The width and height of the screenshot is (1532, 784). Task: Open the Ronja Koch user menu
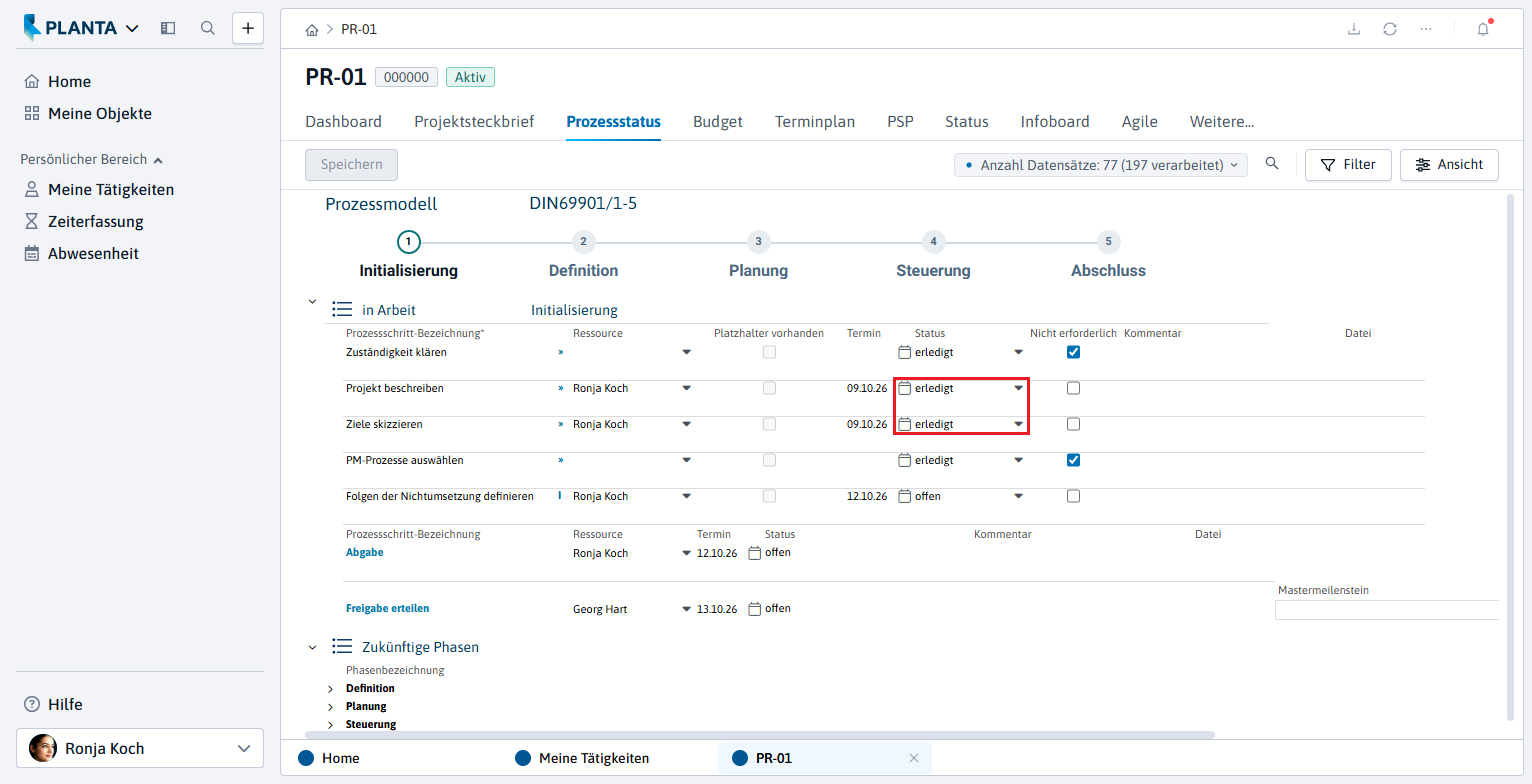click(x=140, y=748)
